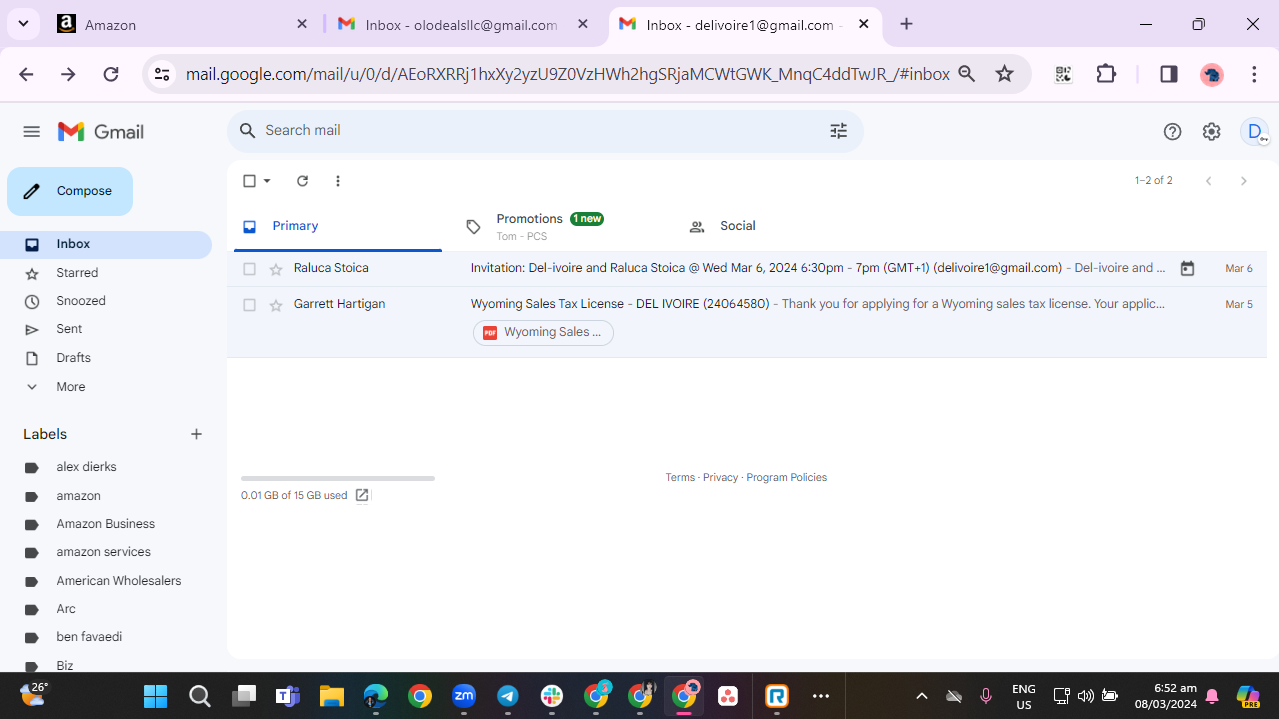The height and width of the screenshot is (719, 1279).
Task: View site information icon in address bar
Action: tap(162, 74)
